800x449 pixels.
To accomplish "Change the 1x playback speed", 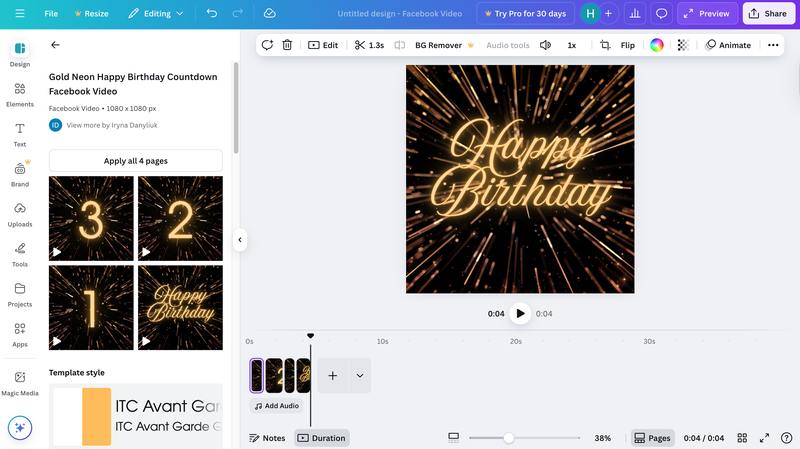I will click(572, 45).
